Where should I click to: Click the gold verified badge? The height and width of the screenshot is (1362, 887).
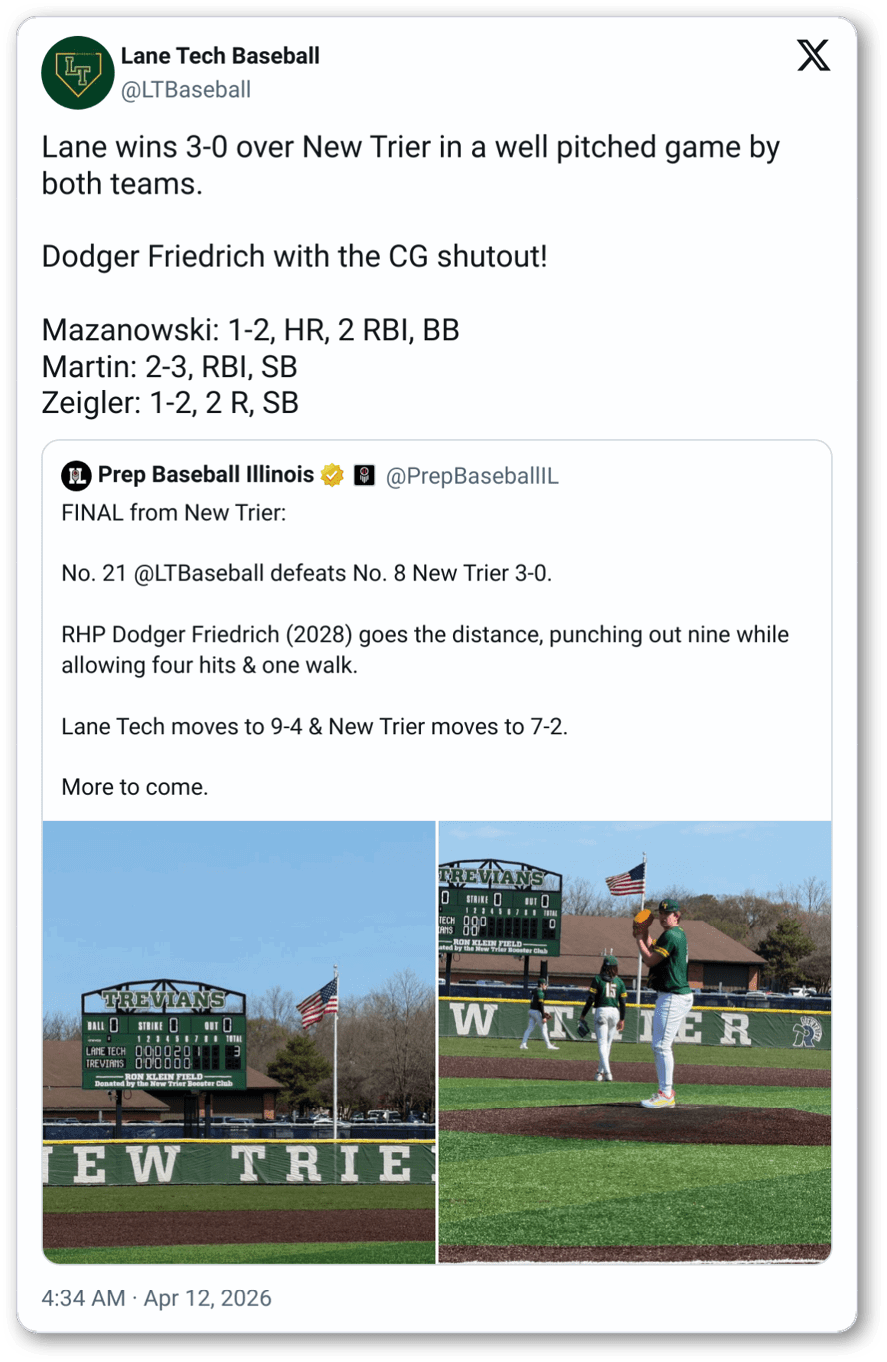(332, 476)
